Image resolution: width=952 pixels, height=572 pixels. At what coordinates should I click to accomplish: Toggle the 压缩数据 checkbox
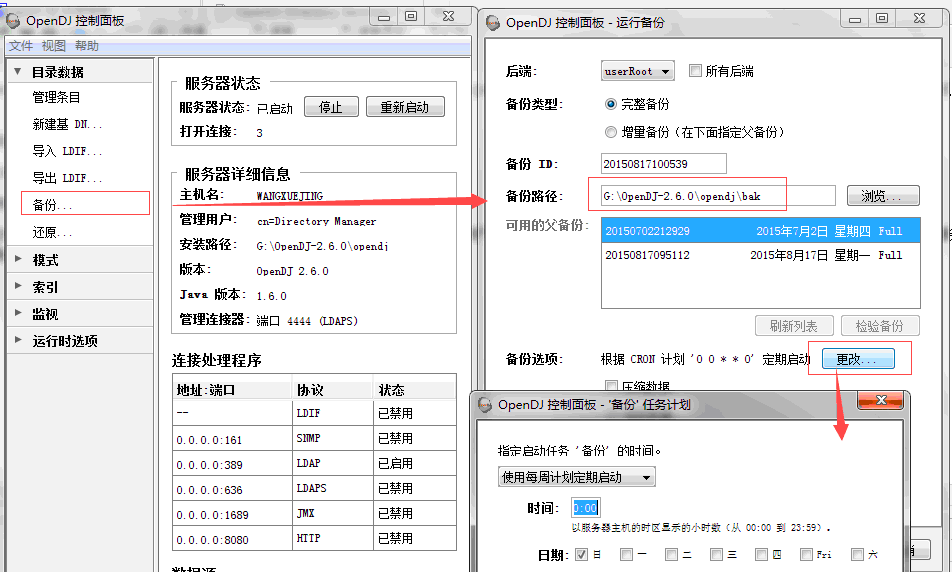[x=611, y=385]
